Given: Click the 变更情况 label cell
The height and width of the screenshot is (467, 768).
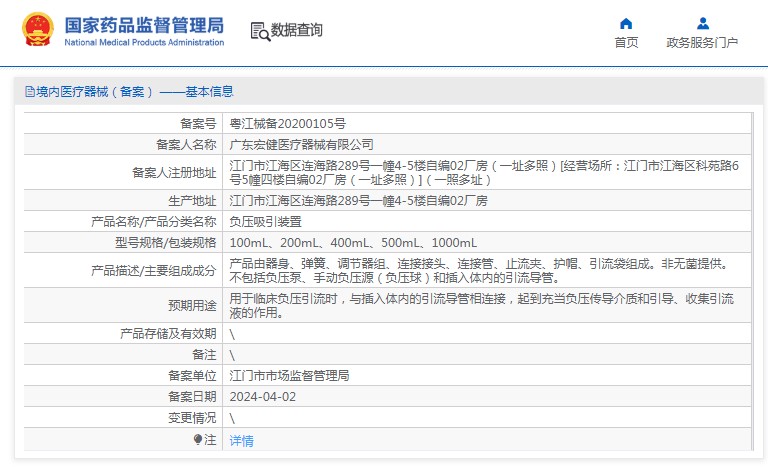Looking at the screenshot, I should [123, 418].
